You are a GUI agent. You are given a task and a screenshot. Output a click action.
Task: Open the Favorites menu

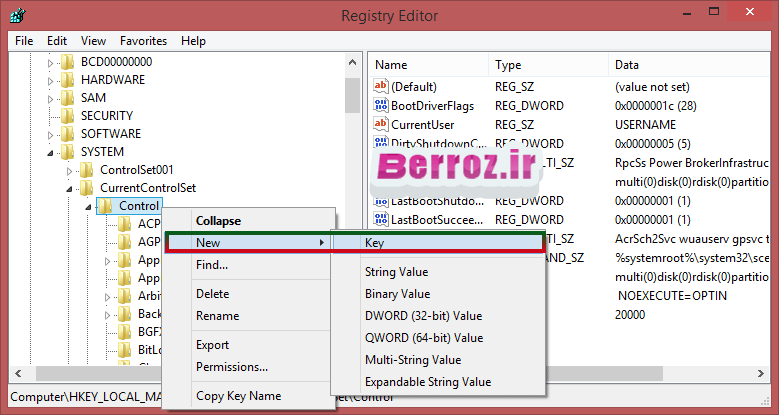coord(143,41)
